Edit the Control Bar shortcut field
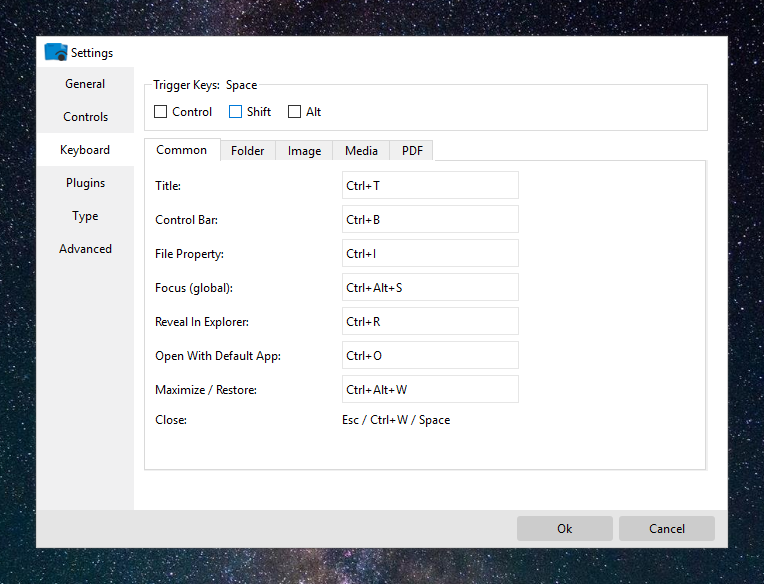Image resolution: width=764 pixels, height=584 pixels. coord(430,219)
